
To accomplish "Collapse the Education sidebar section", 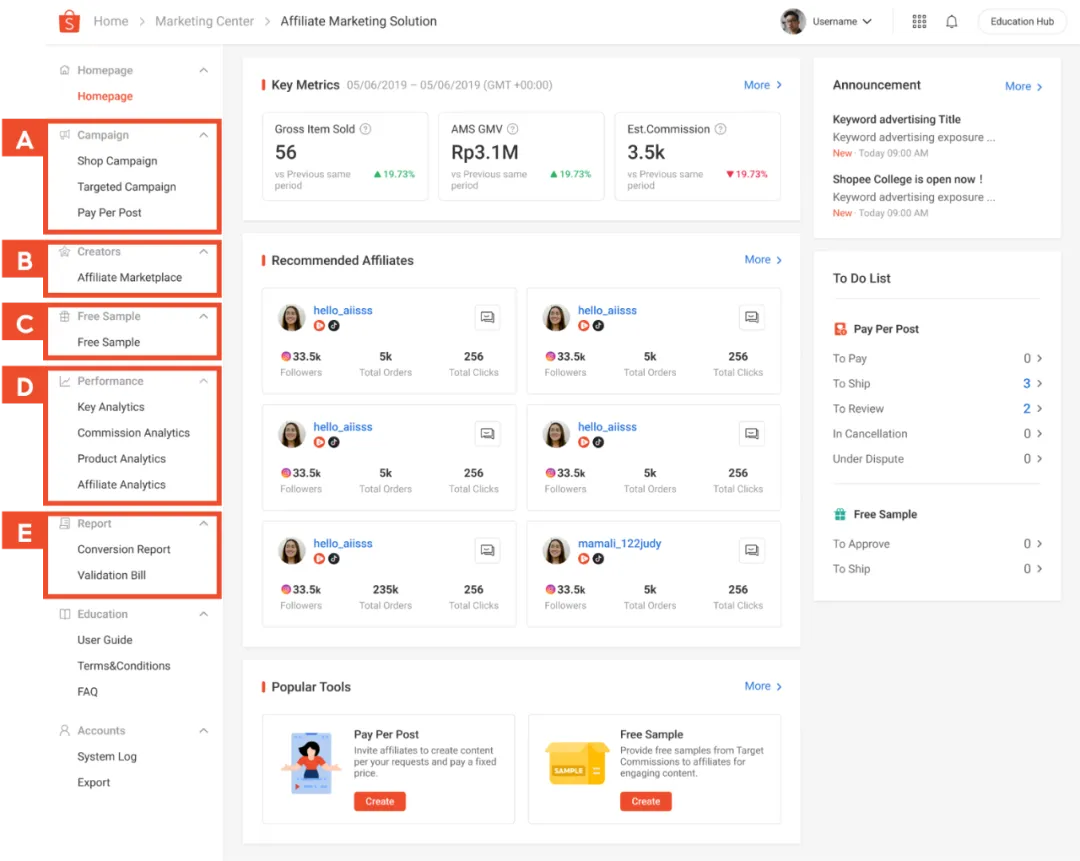I will tap(203, 614).
